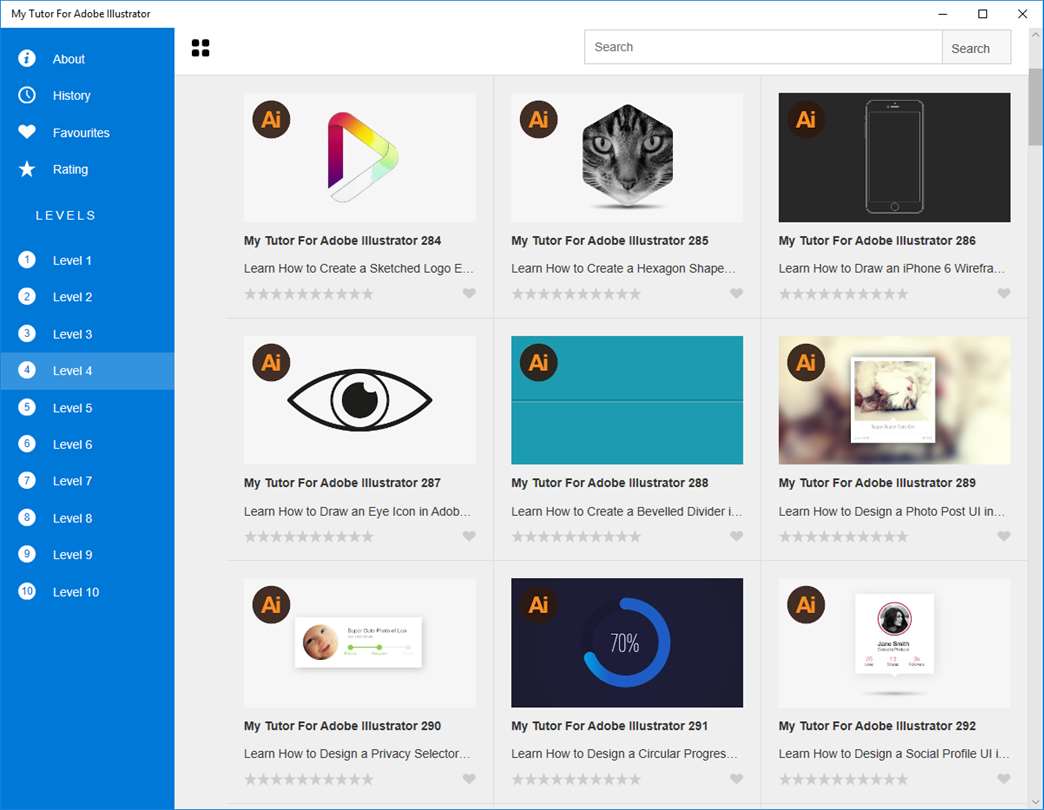The height and width of the screenshot is (810, 1044).
Task: Click the Level 9 number badge
Action: point(27,554)
